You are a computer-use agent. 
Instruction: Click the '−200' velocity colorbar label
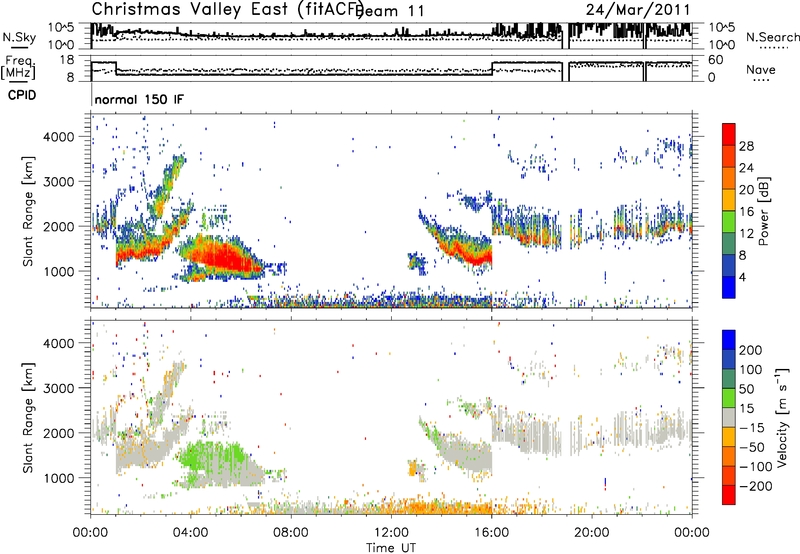pyautogui.click(x=756, y=486)
